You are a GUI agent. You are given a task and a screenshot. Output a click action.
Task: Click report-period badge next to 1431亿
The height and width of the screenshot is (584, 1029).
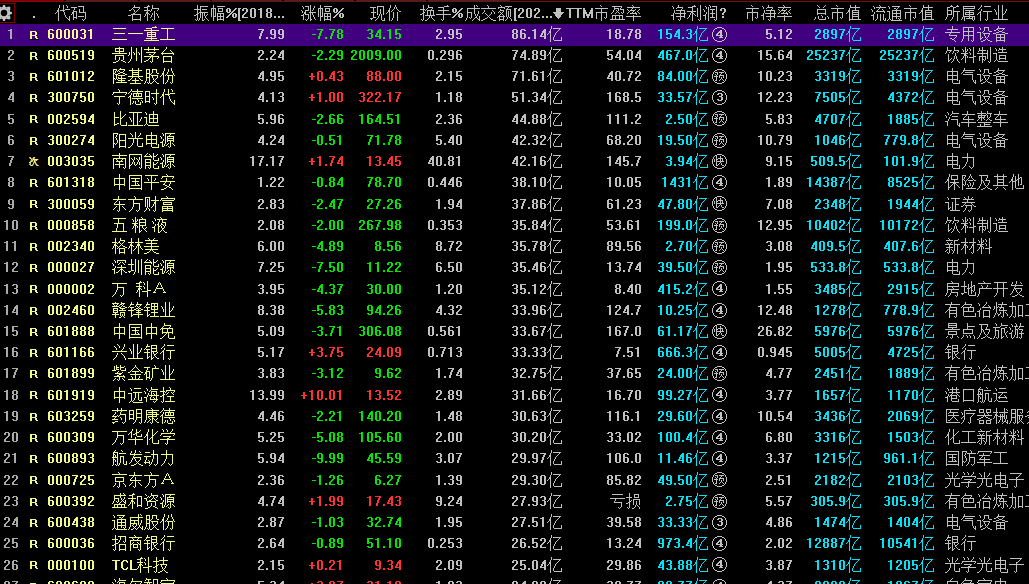[720, 182]
